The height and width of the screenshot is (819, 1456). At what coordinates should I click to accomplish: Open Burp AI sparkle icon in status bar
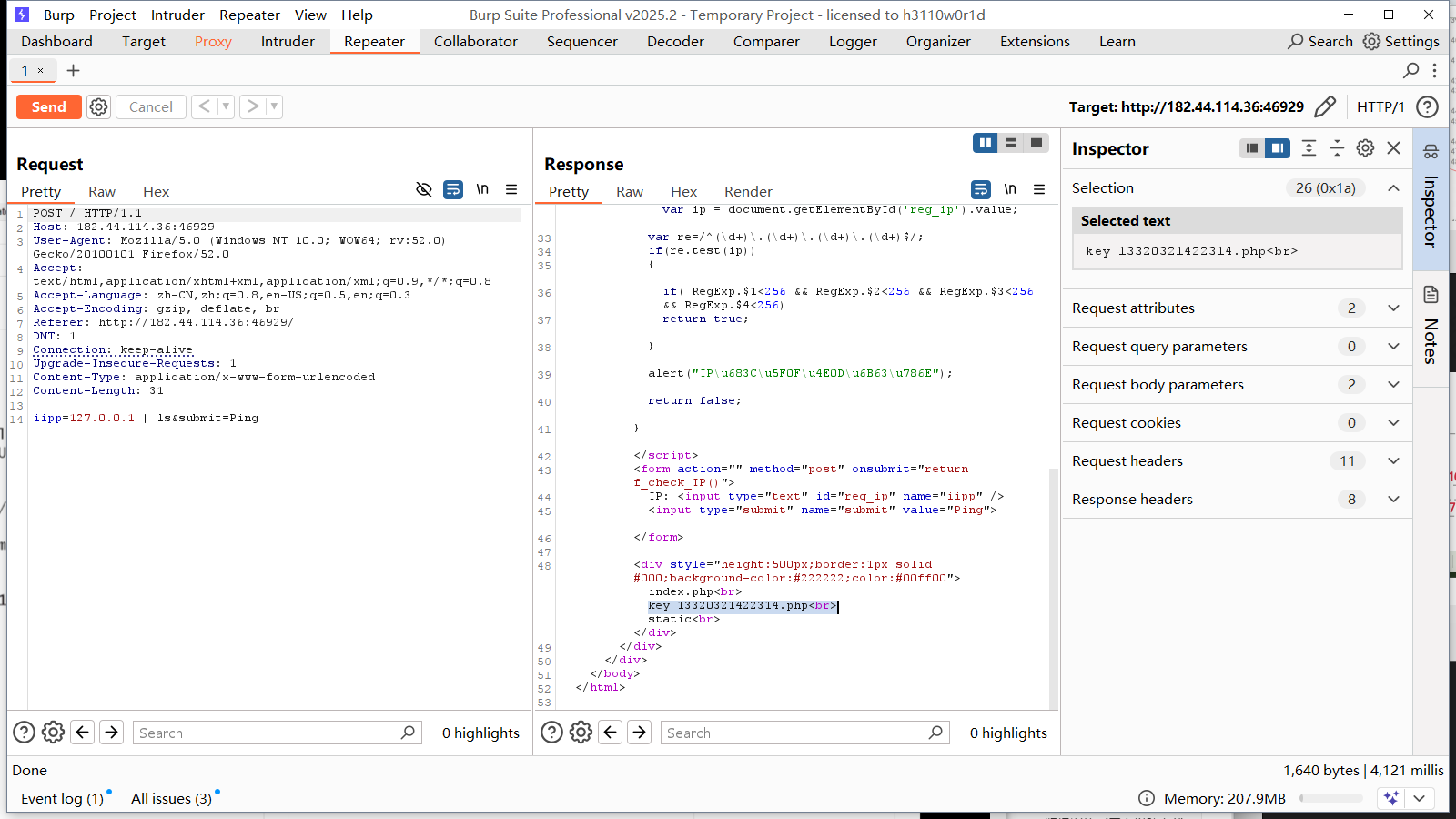1391,798
